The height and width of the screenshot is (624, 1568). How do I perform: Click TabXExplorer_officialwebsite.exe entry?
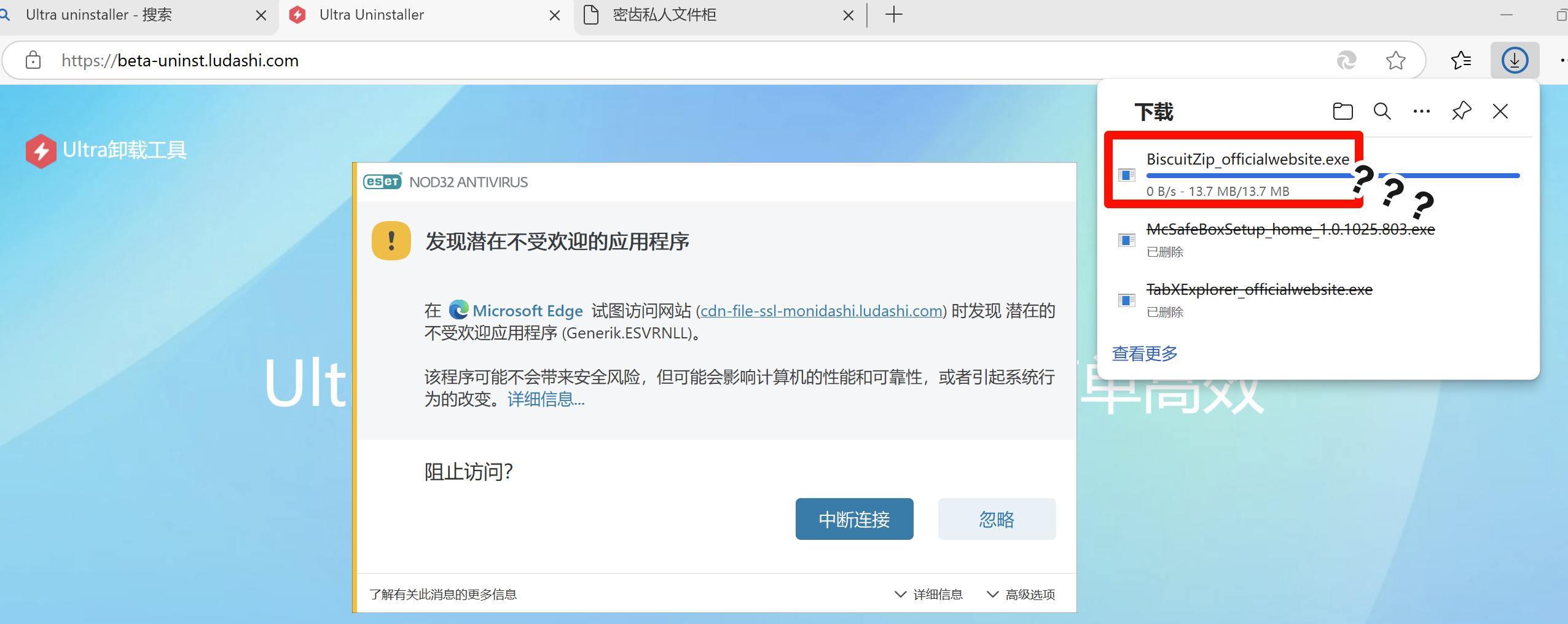[1259, 289]
